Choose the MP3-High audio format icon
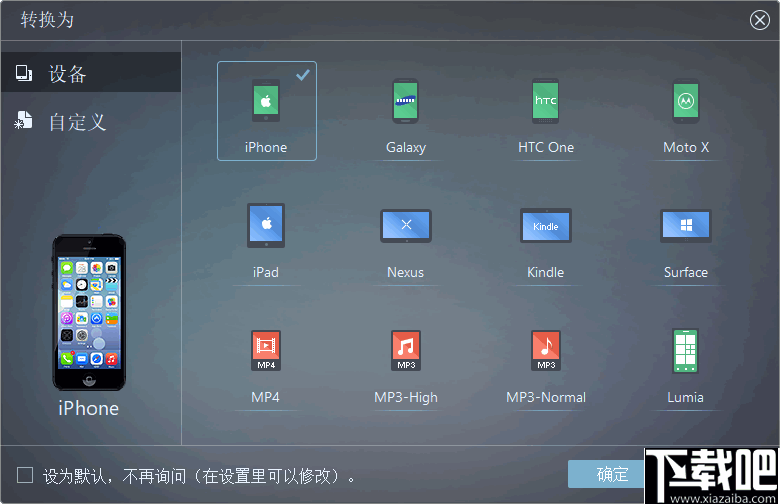780x504 pixels. [x=406, y=351]
